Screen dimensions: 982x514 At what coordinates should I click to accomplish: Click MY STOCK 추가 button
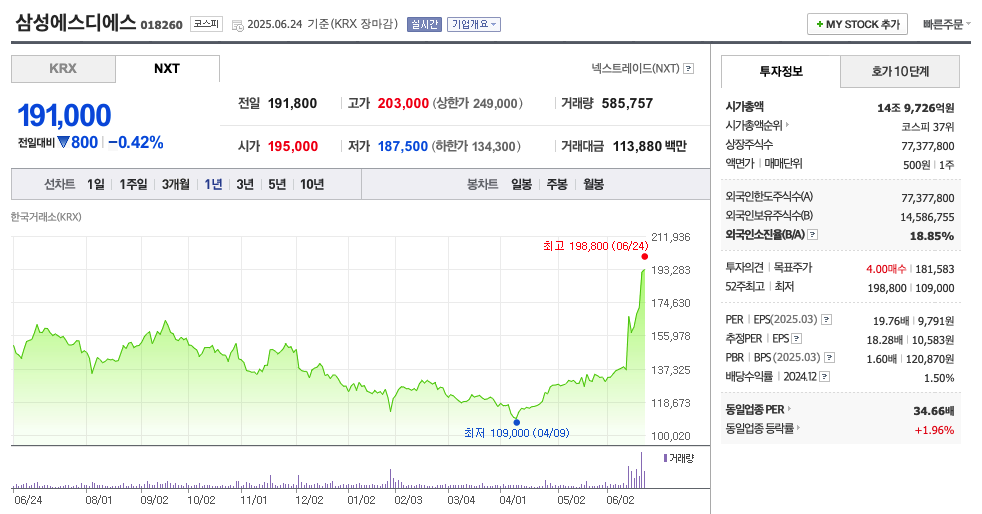tap(857, 24)
